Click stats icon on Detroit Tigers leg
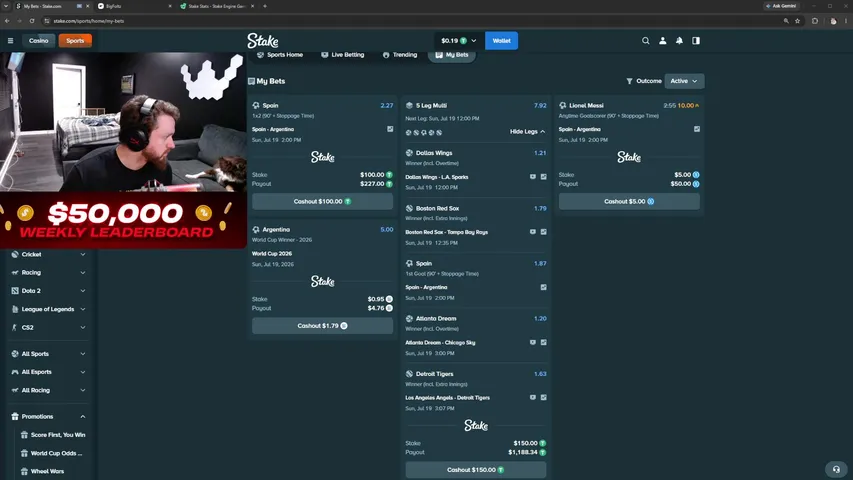 click(543, 398)
